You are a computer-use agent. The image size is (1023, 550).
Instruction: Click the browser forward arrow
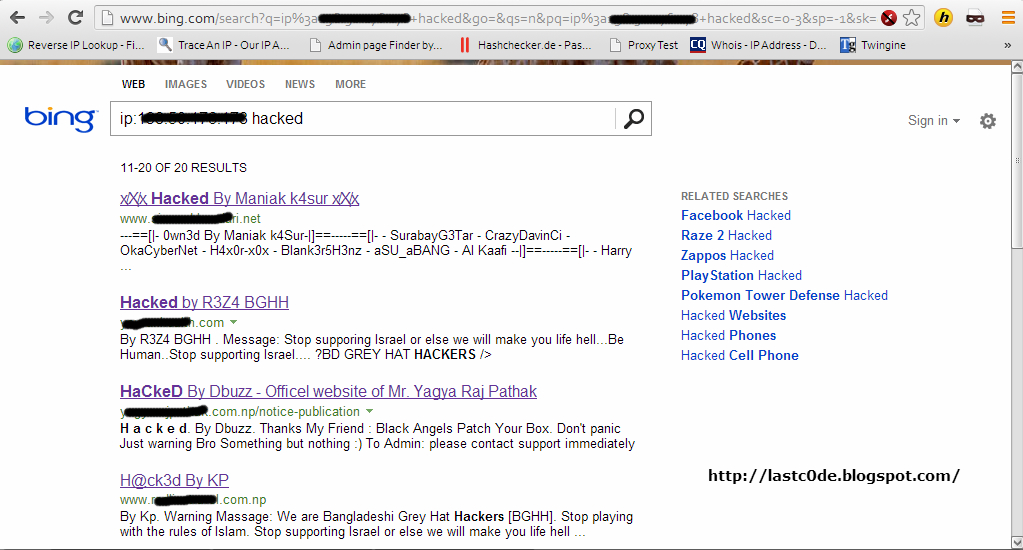pos(46,18)
